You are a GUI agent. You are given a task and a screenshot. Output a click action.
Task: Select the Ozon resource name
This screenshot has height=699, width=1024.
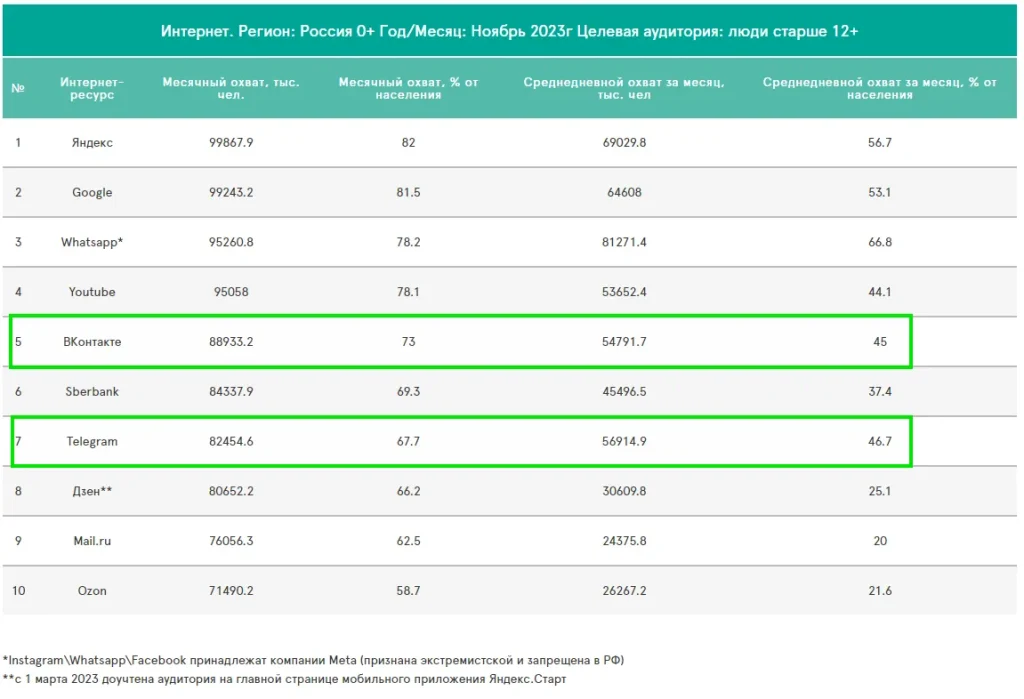(x=92, y=591)
